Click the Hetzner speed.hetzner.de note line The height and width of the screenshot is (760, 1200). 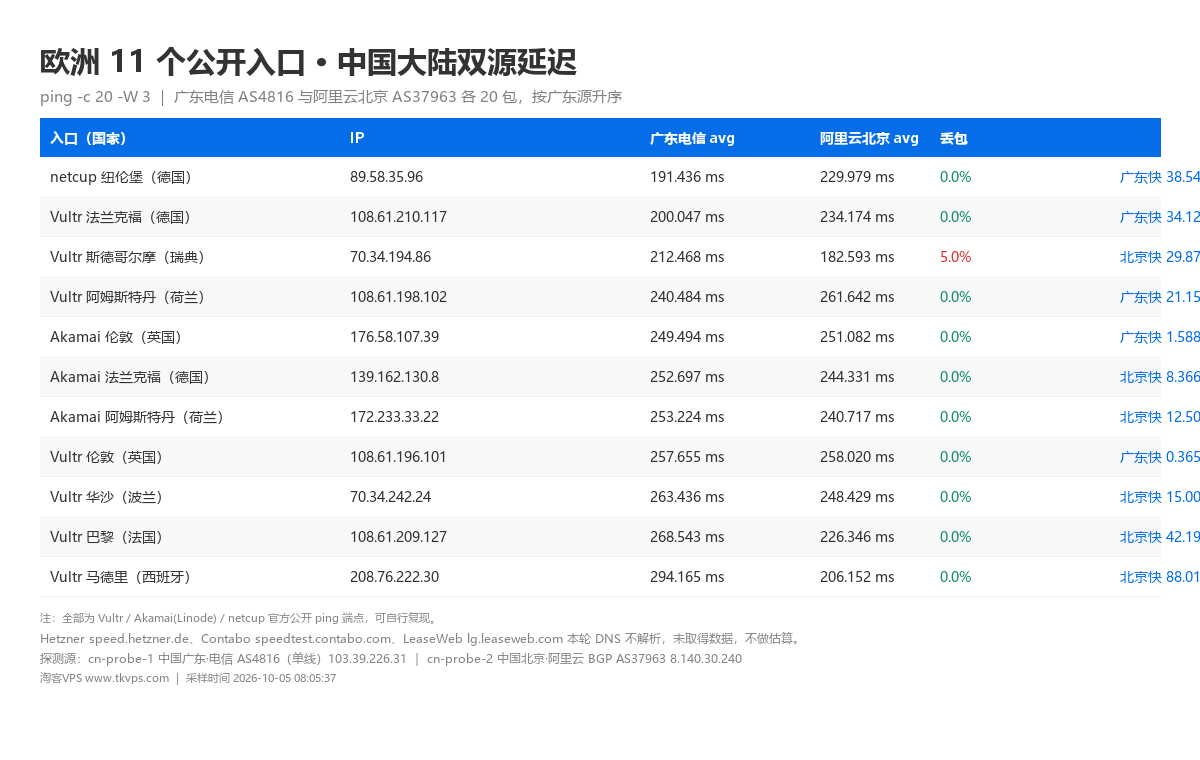[421, 638]
